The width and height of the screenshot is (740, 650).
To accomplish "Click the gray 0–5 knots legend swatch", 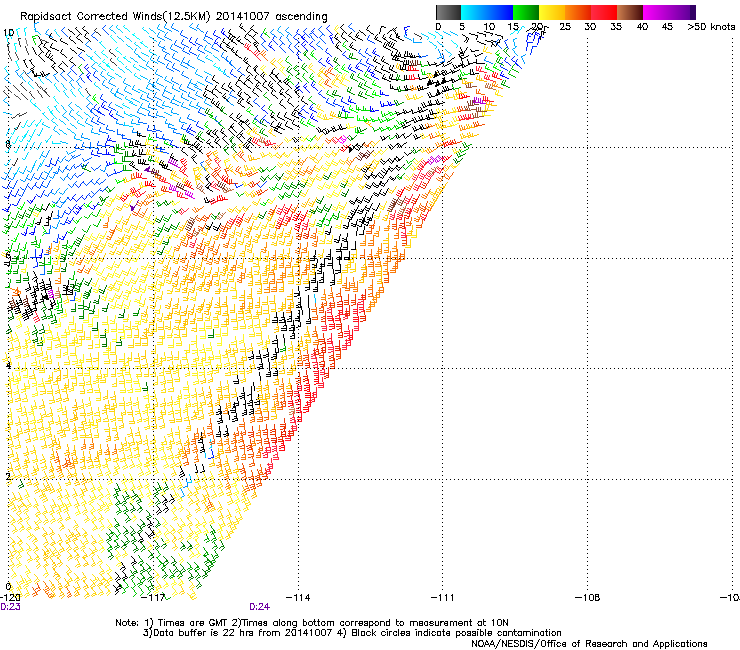I will tap(448, 12).
